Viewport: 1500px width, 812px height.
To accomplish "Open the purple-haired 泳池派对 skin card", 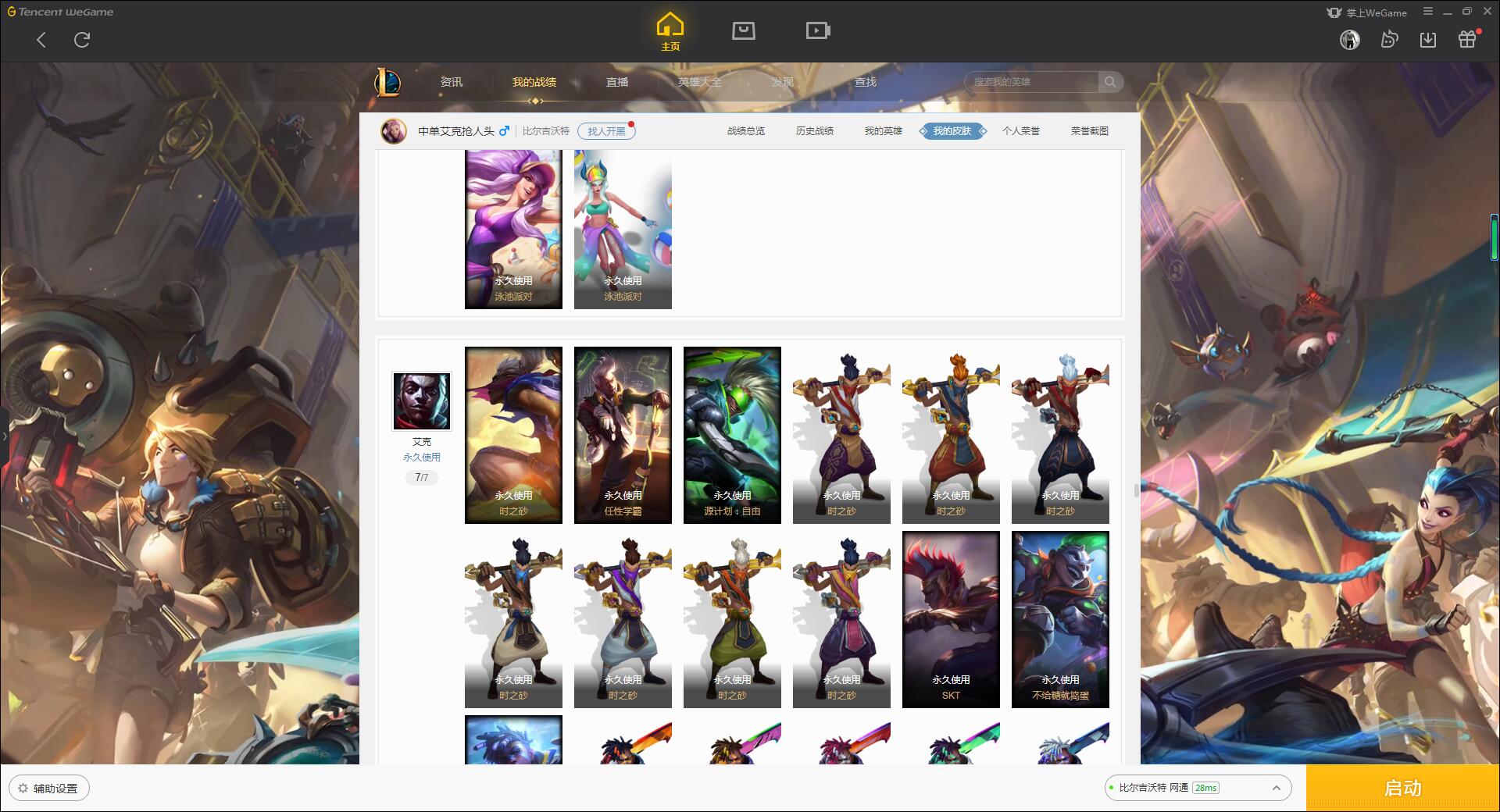I will 513,230.
